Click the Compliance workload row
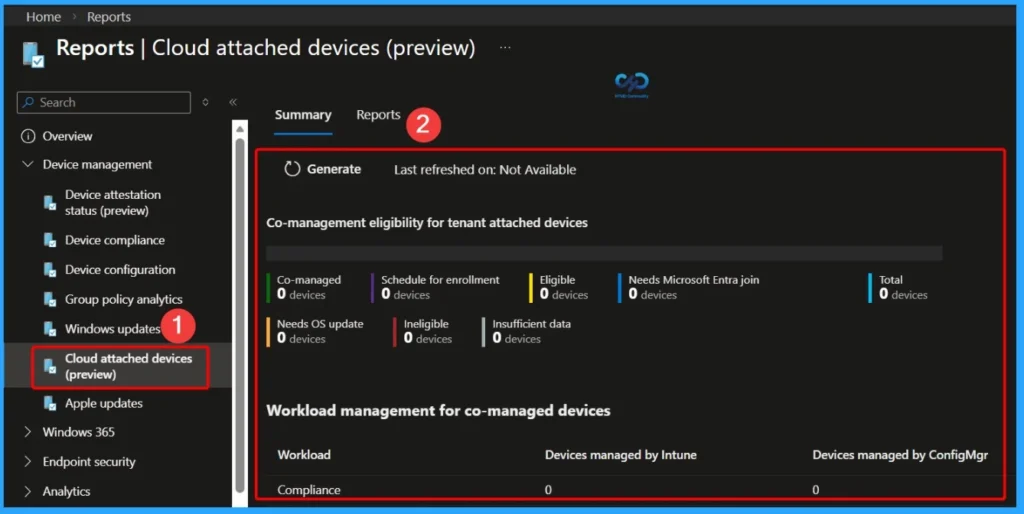 click(x=633, y=489)
